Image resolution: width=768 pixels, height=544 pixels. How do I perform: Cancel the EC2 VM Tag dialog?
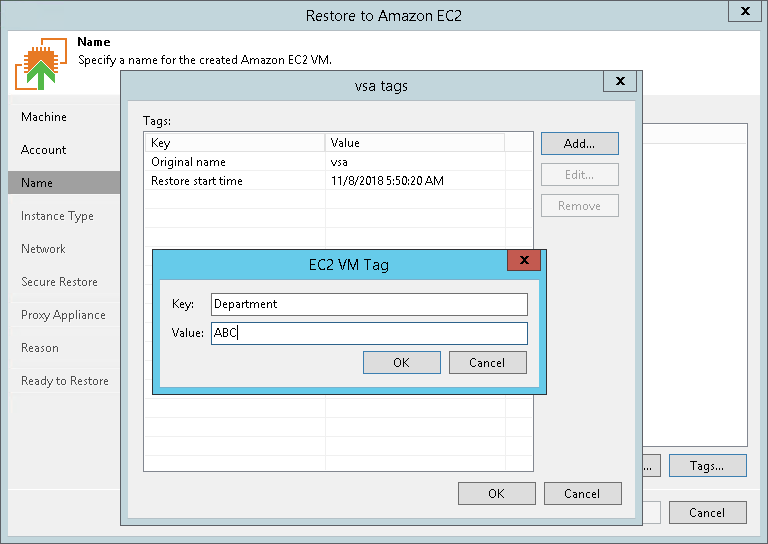click(487, 362)
